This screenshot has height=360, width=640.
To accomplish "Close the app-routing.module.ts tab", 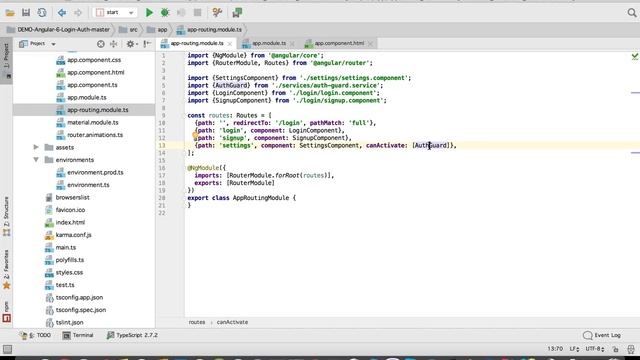I will [x=230, y=44].
